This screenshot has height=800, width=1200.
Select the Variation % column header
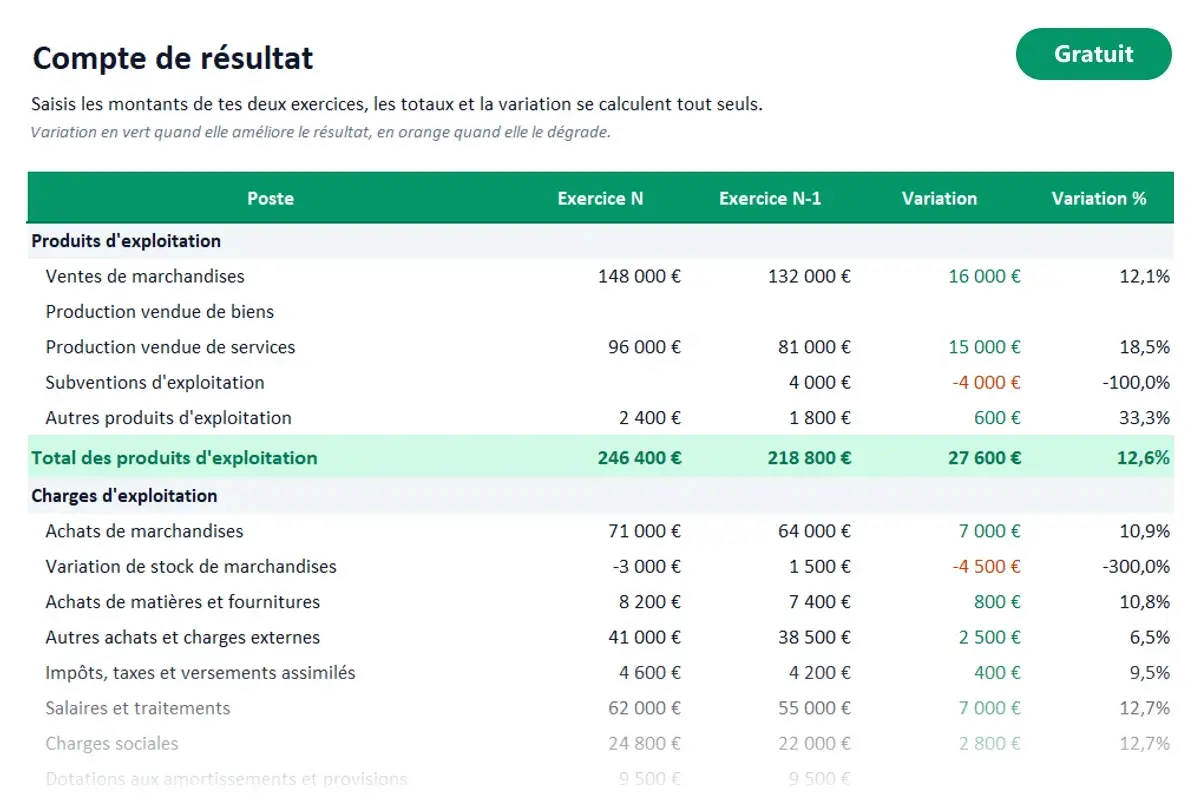pyautogui.click(x=1099, y=198)
